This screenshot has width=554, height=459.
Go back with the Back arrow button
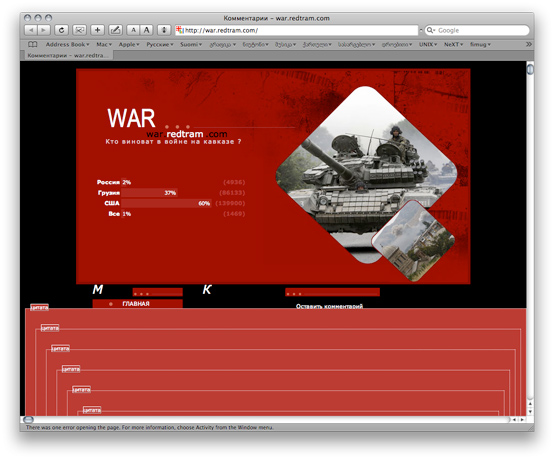click(x=31, y=30)
